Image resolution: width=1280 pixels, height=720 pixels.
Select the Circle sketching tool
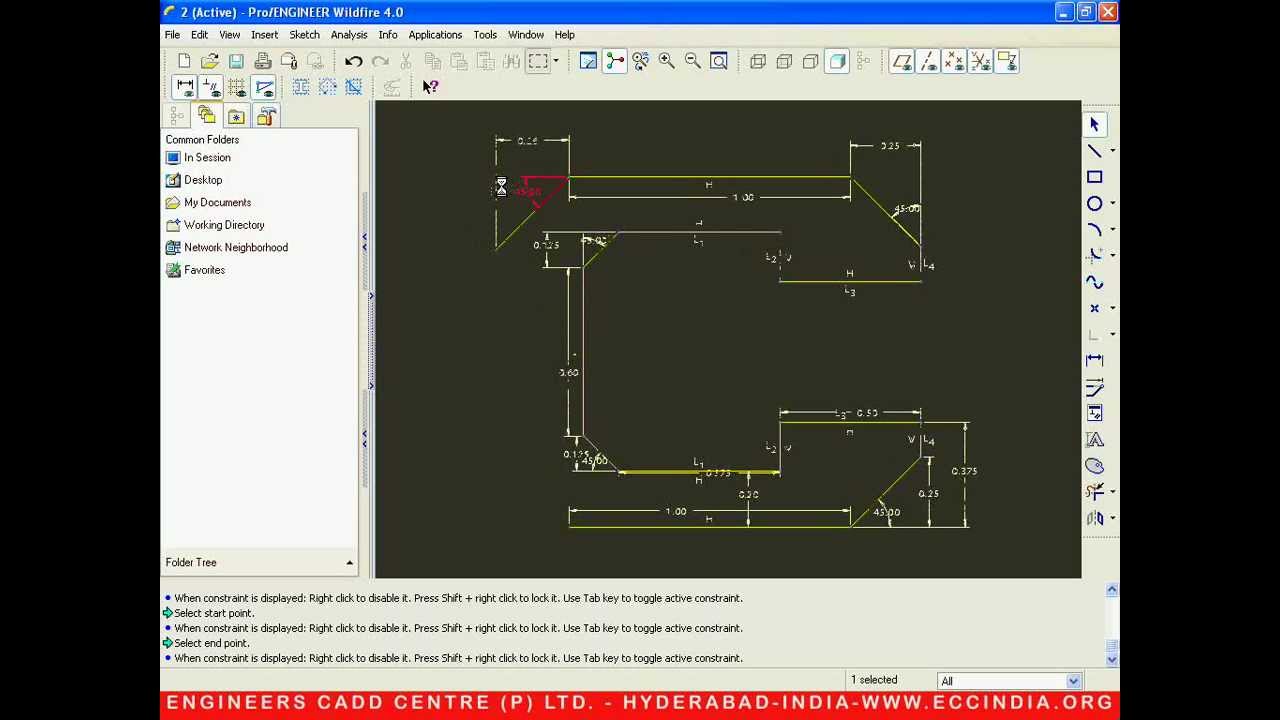point(1095,203)
